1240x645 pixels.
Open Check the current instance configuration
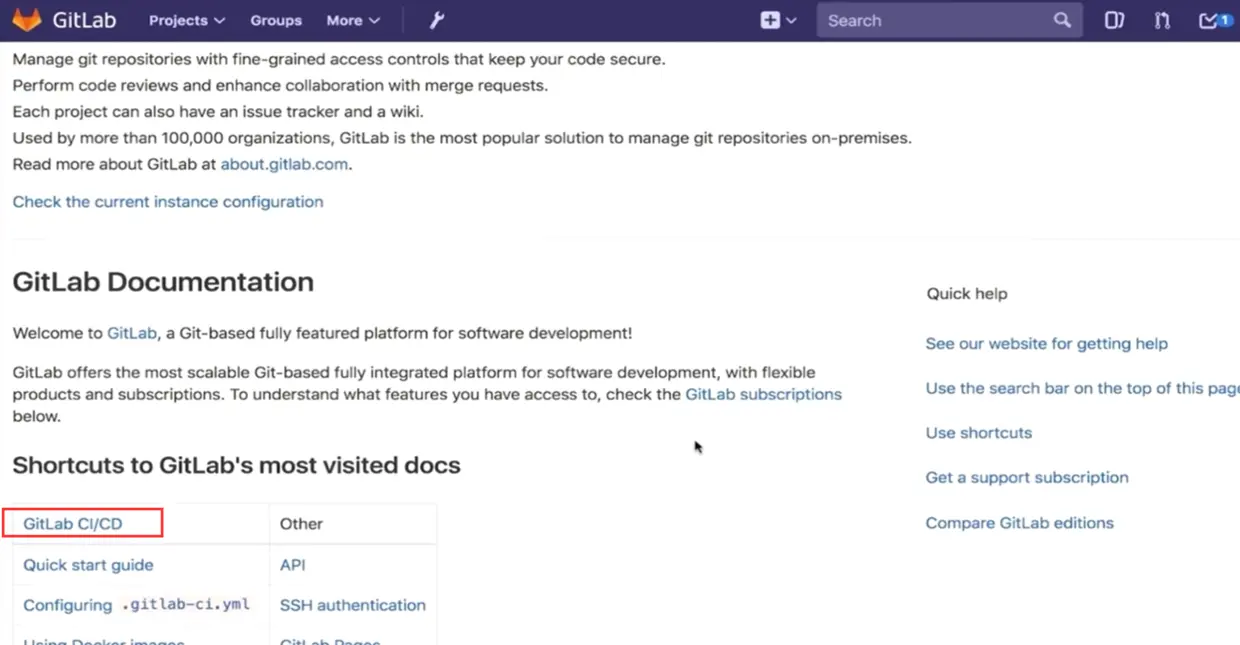point(168,202)
